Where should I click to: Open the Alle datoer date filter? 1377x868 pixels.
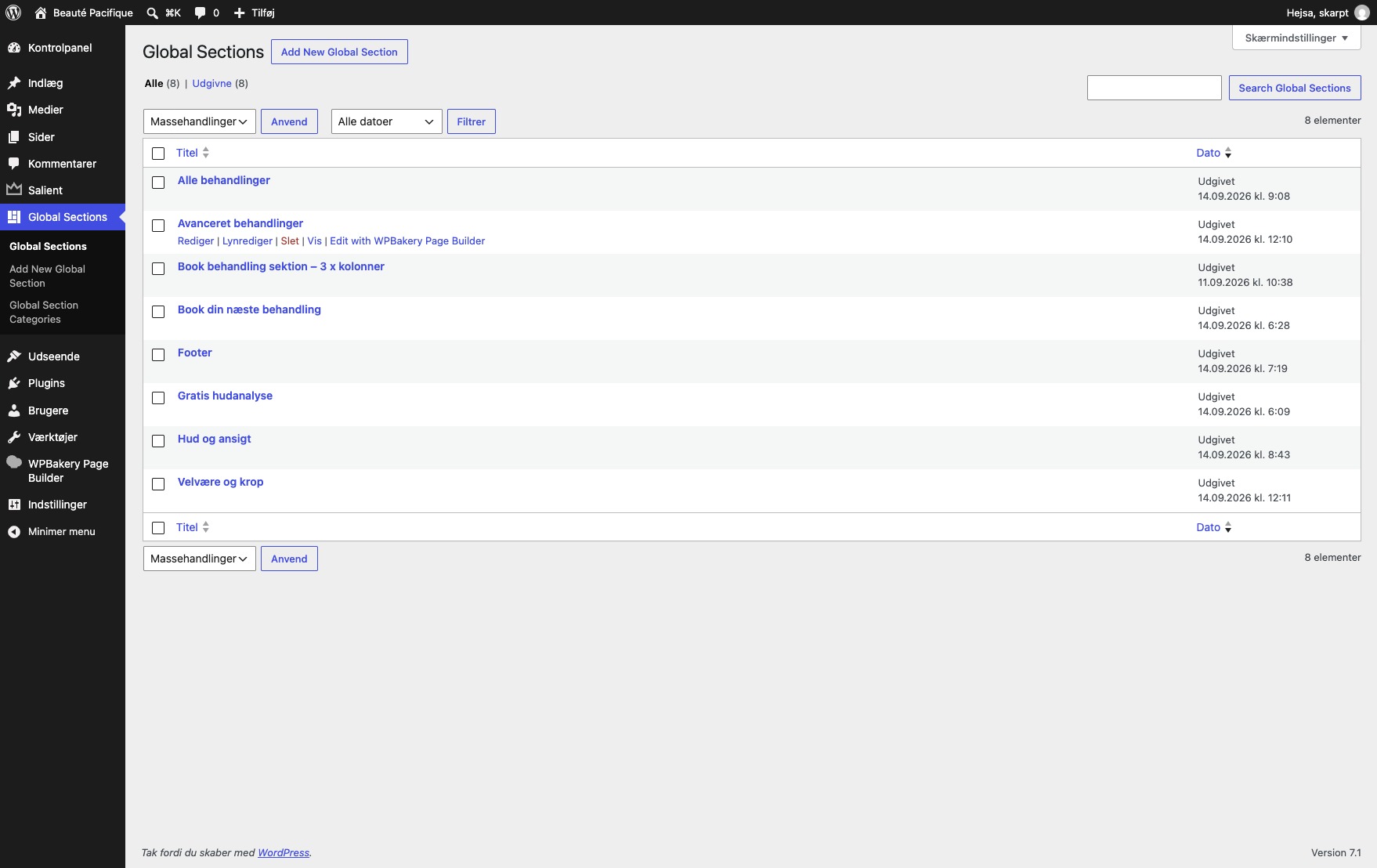[387, 121]
